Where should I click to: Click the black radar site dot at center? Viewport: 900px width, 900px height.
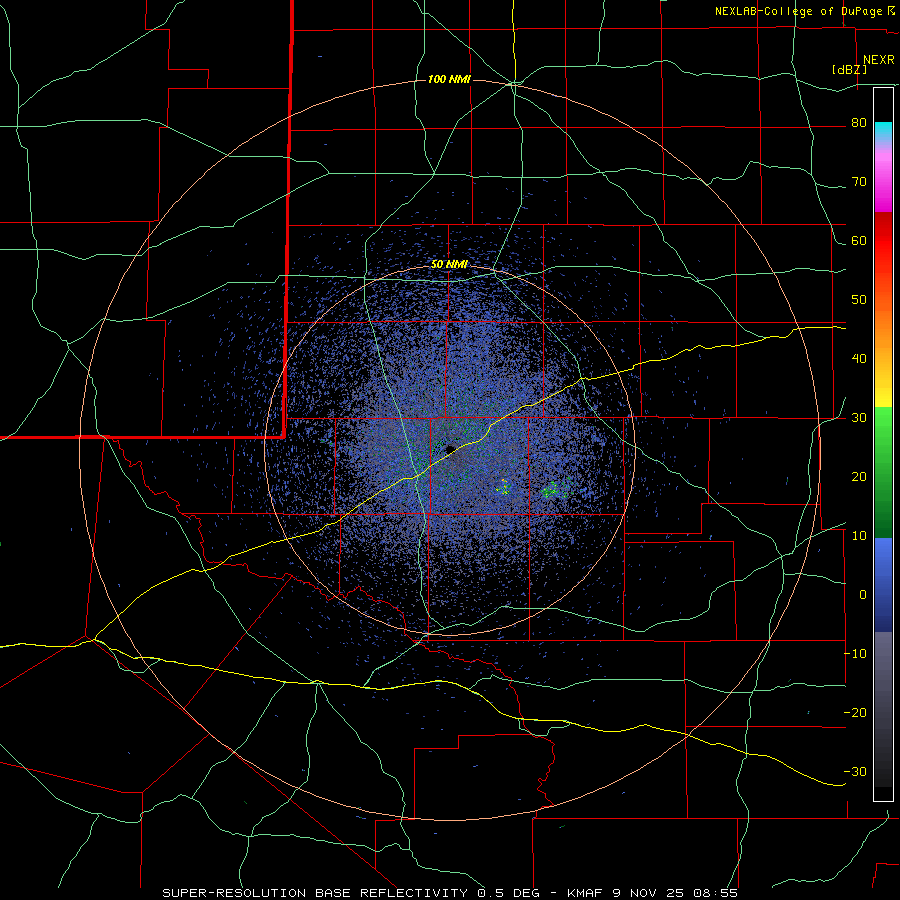coord(450,449)
